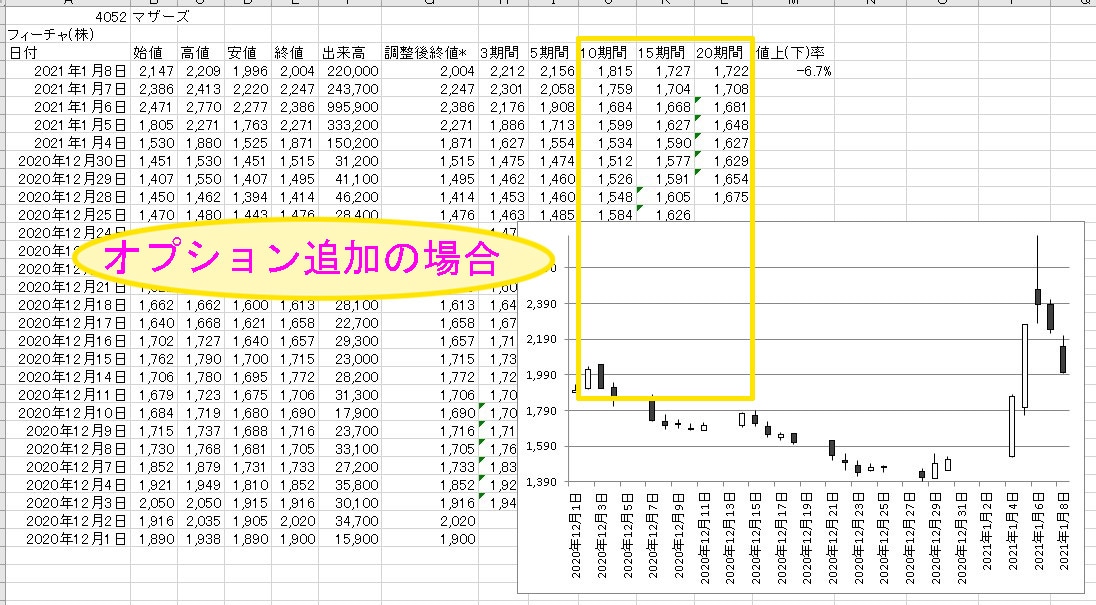1096x605 pixels.
Task: Select 15期間 value 1,704
Action: 665,89
